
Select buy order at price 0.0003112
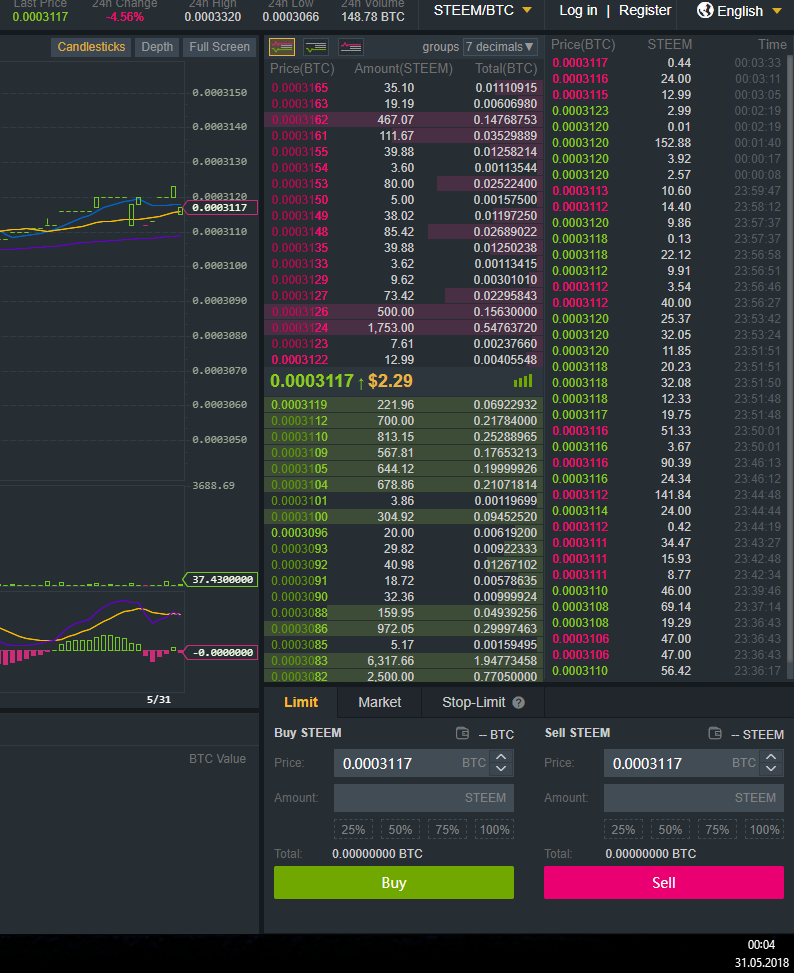point(404,421)
